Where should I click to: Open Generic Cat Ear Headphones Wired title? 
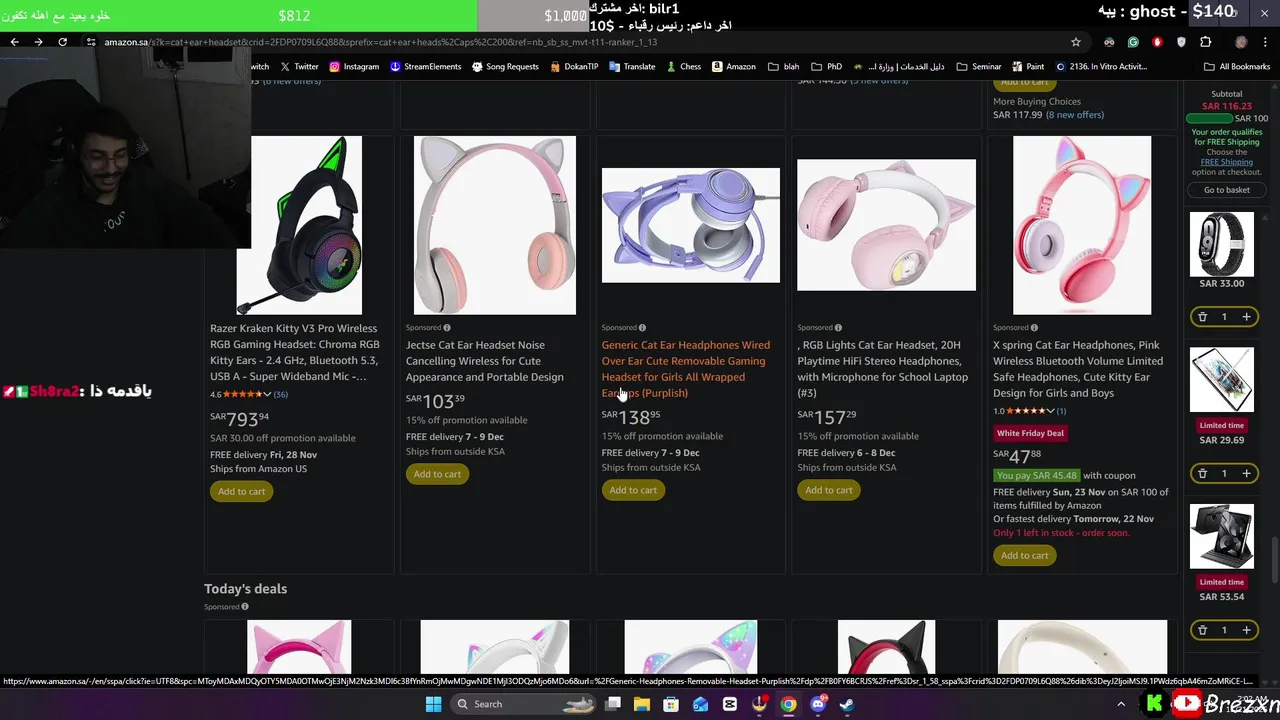coord(686,369)
